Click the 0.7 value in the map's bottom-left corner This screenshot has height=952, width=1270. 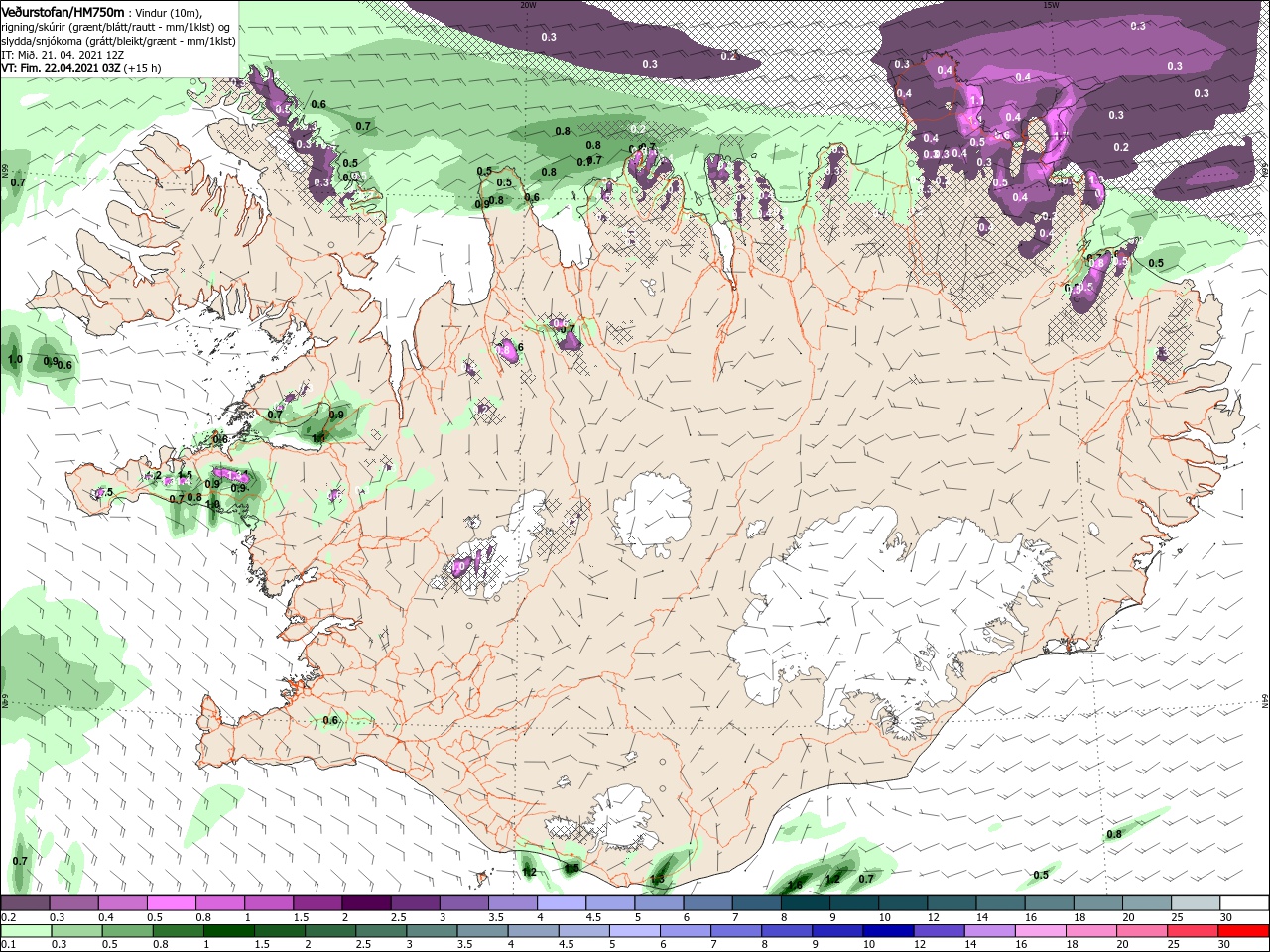[20, 861]
